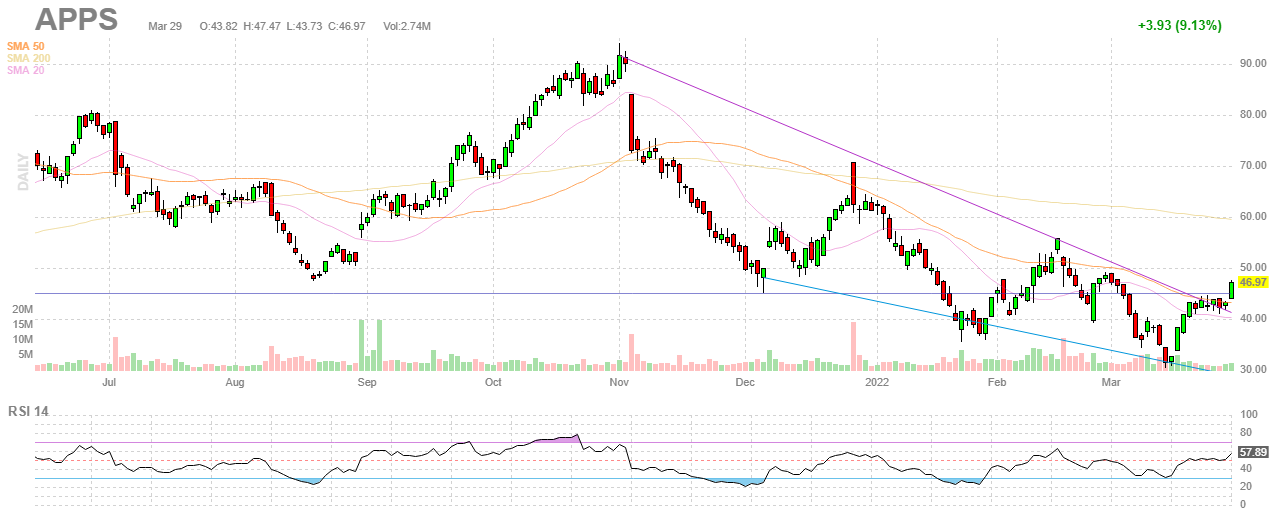
Task: Select the SMA 200 legend label
Action: [x=28, y=59]
